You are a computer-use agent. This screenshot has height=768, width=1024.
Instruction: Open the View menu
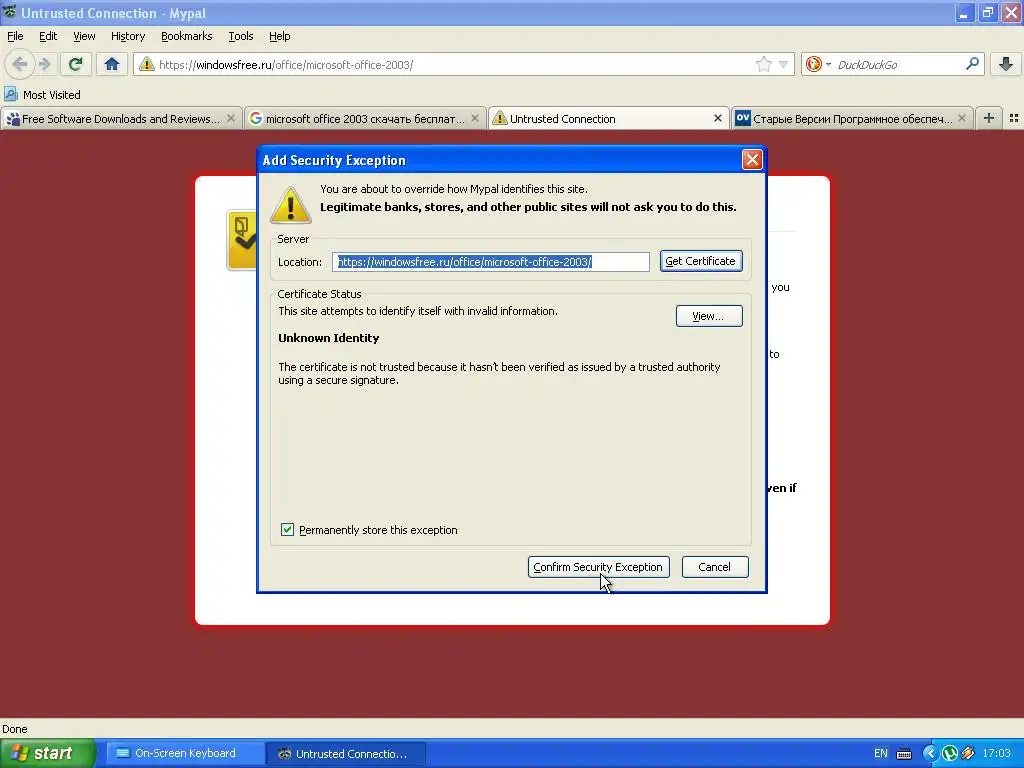(x=84, y=36)
